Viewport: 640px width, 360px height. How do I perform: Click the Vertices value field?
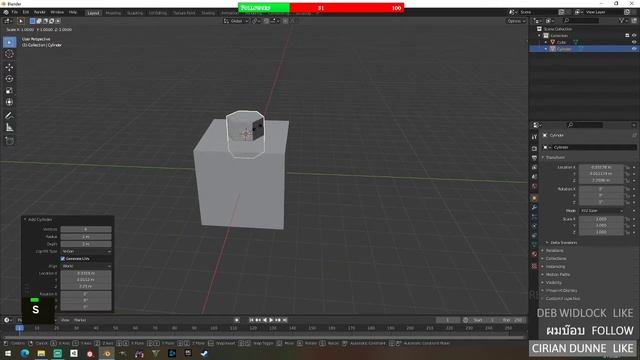coord(86,229)
